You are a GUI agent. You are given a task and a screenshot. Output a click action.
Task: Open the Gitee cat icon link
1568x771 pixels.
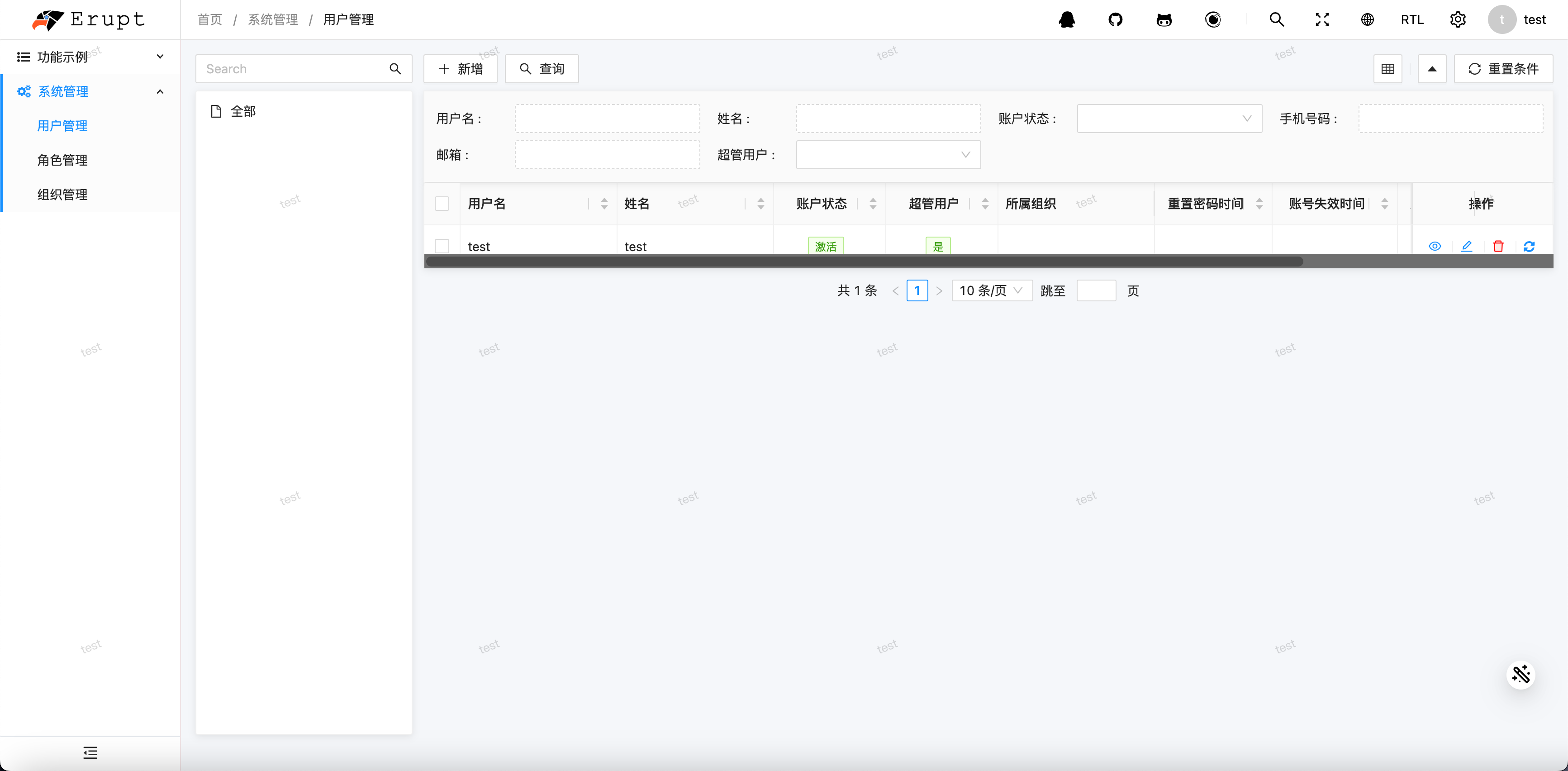coord(1164,19)
